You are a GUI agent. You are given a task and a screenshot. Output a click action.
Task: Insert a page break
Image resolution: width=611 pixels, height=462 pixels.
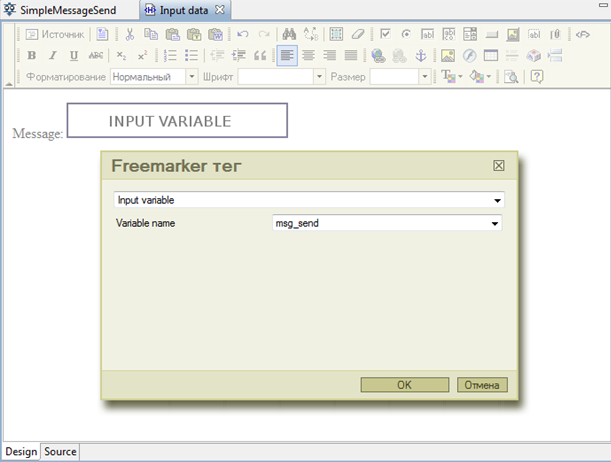[x=555, y=56]
